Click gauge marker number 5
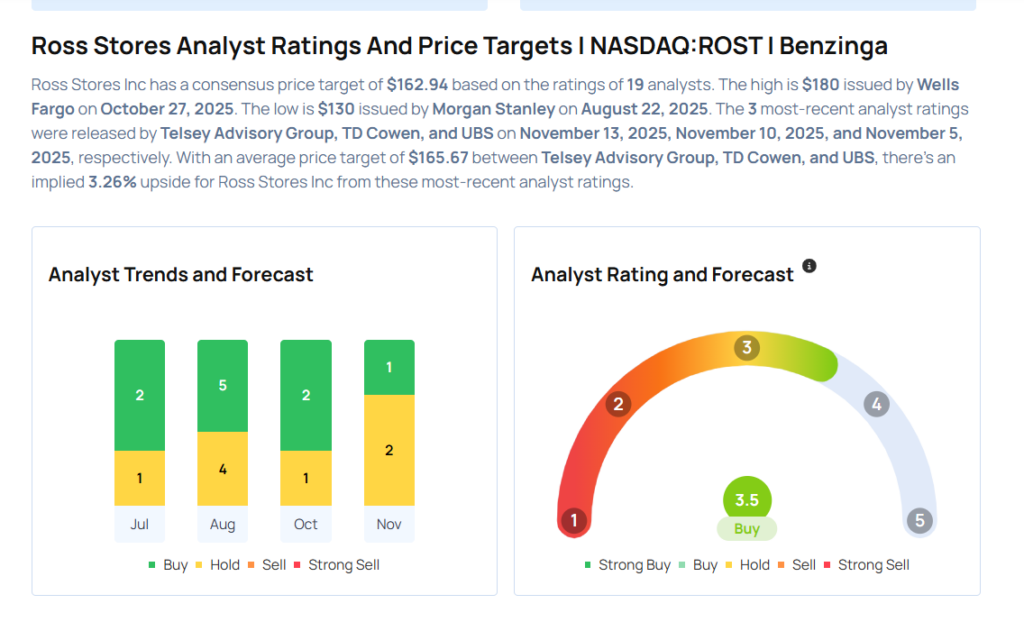1024x622 pixels. click(x=919, y=520)
